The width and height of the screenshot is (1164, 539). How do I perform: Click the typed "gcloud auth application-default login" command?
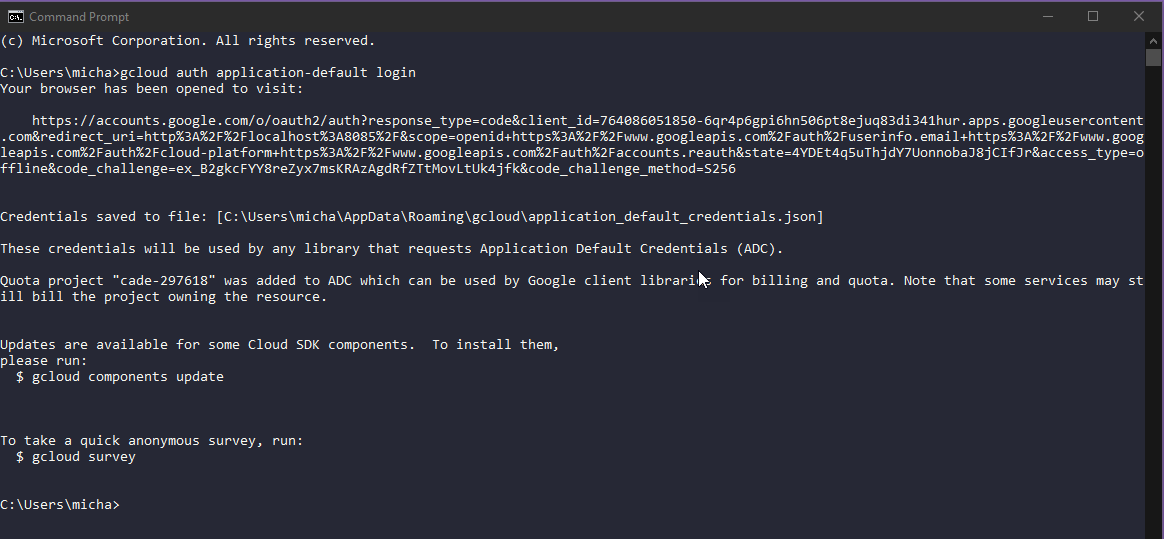pos(268,73)
